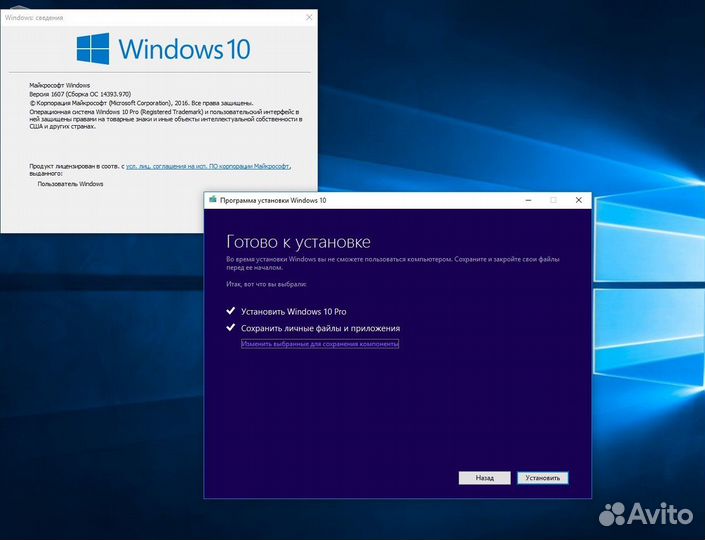The image size is (705, 540).
Task: Close the Windows: сведения window
Action: point(306,17)
